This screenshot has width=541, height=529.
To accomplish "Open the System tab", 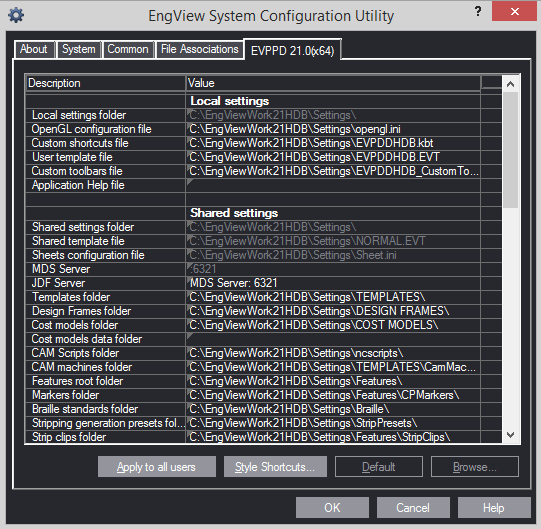I will click(79, 49).
